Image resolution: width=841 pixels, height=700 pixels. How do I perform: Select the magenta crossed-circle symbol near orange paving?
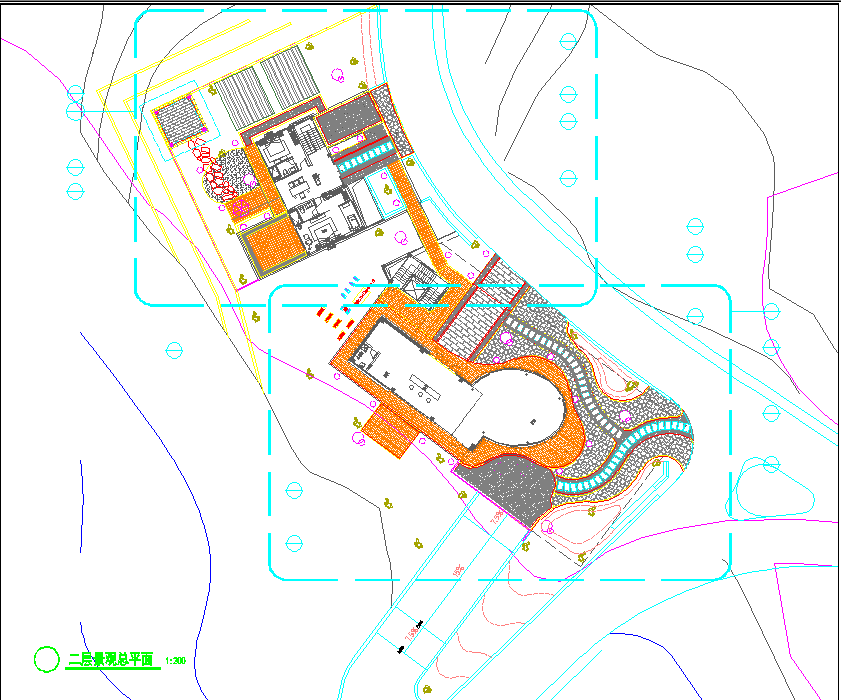pyautogui.click(x=240, y=208)
